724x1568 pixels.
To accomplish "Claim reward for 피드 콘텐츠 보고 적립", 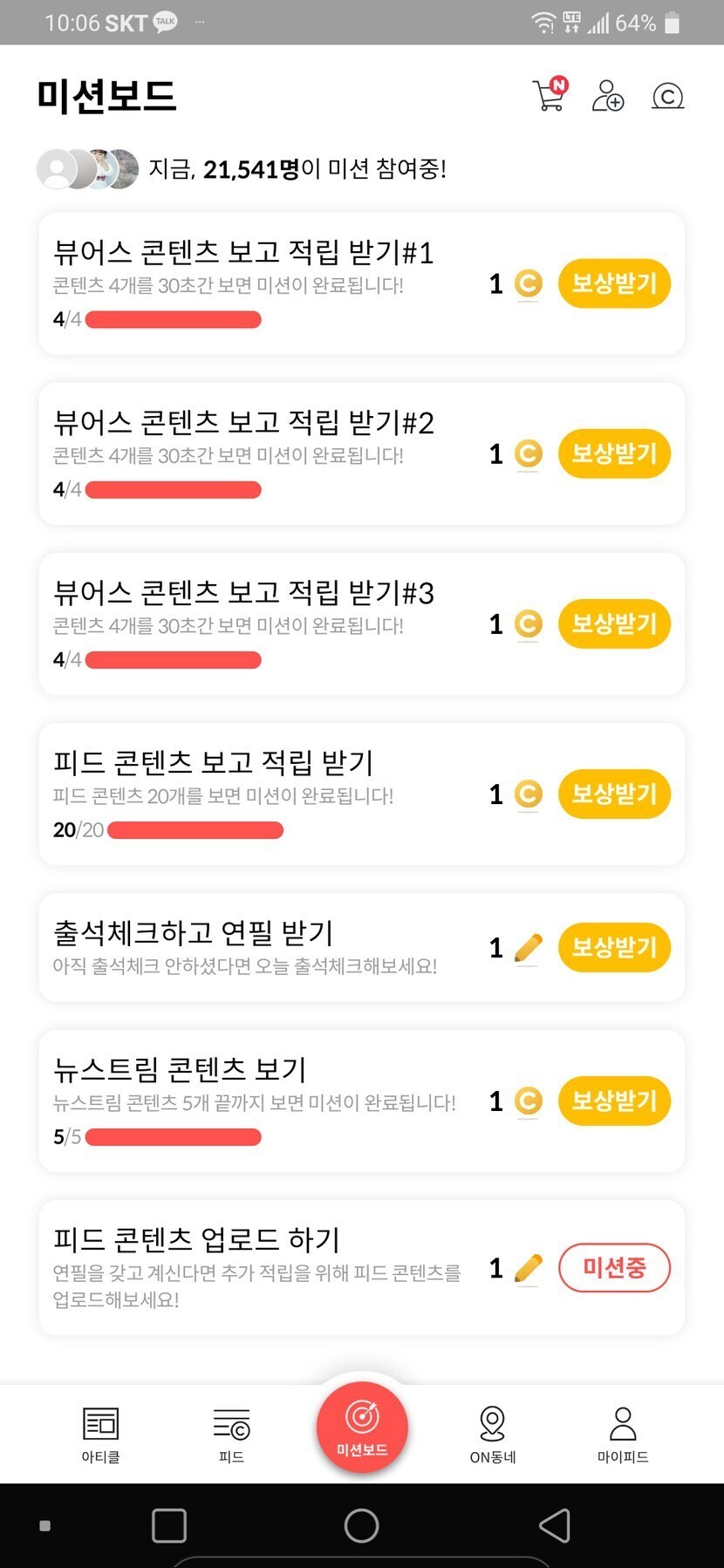I will tap(614, 794).
